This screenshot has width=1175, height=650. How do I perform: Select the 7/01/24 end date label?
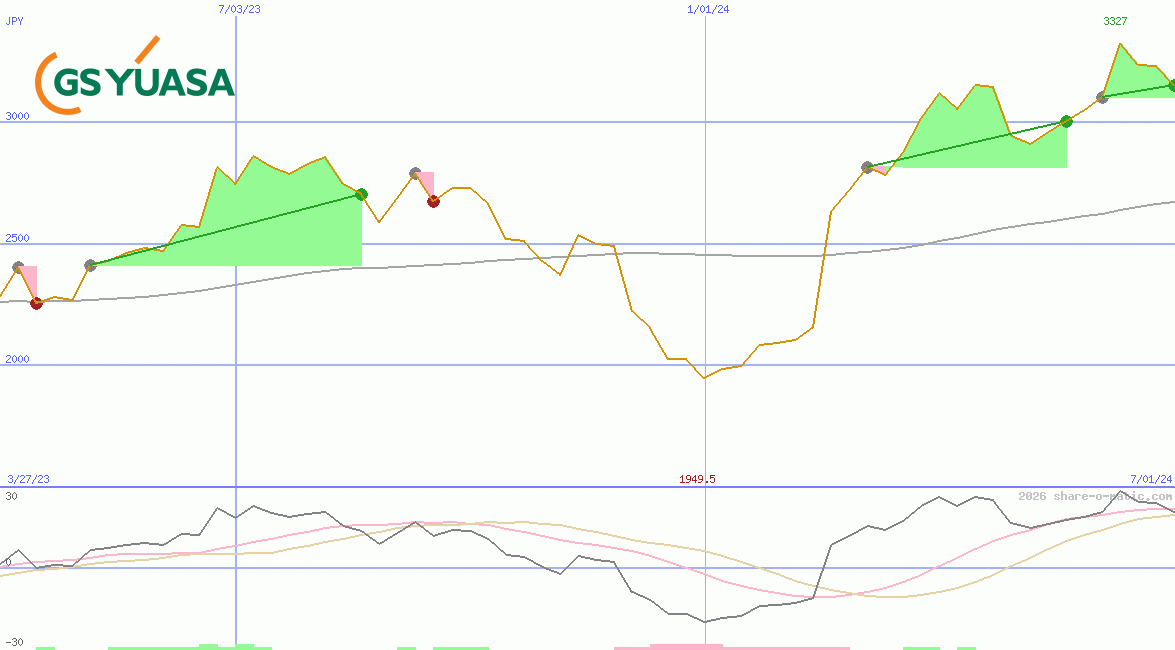(1150, 479)
